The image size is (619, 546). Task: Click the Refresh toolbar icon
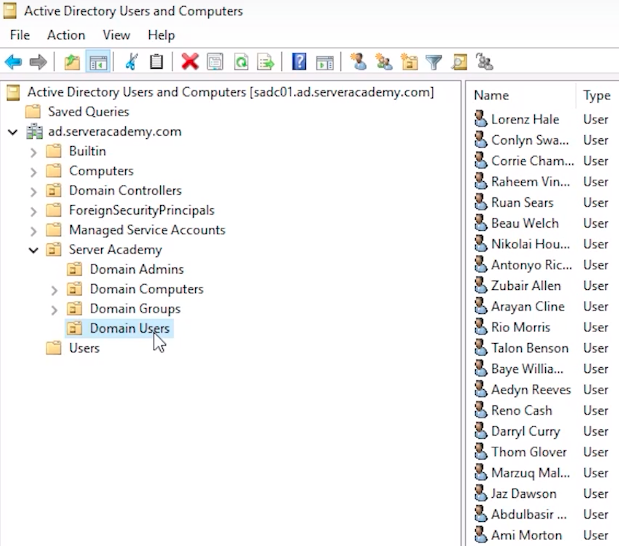[x=240, y=62]
